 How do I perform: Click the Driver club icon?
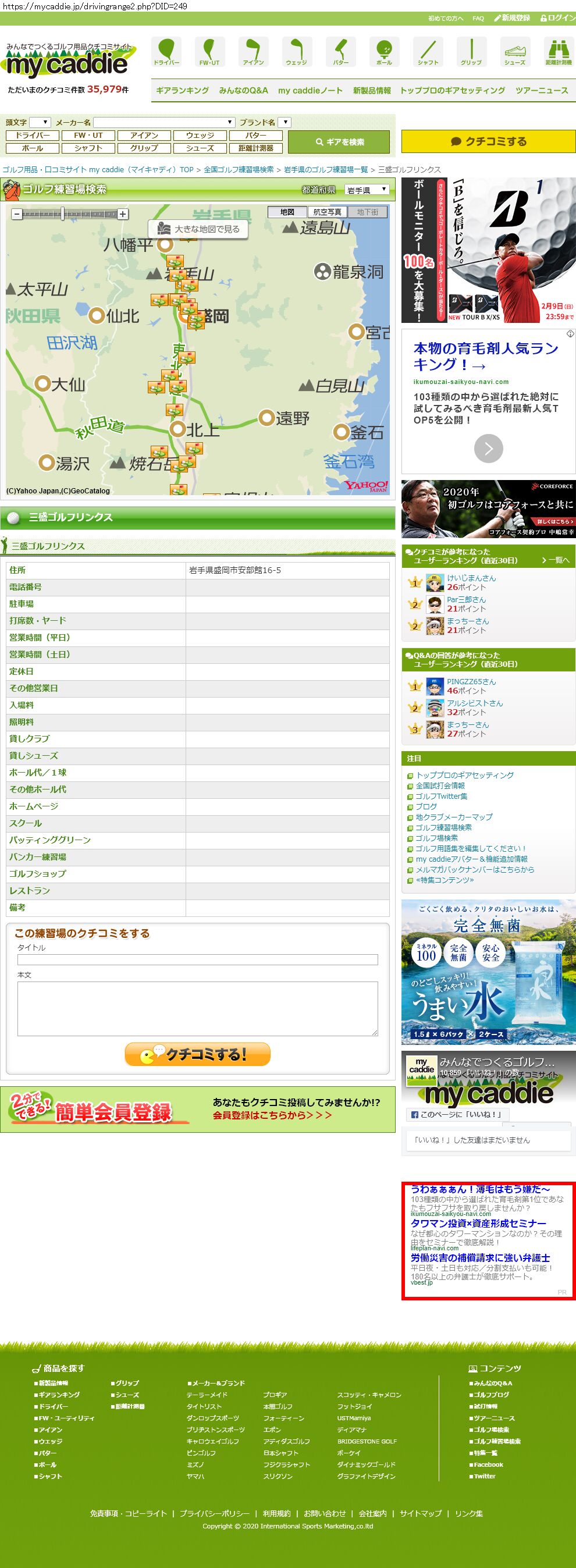[x=166, y=51]
